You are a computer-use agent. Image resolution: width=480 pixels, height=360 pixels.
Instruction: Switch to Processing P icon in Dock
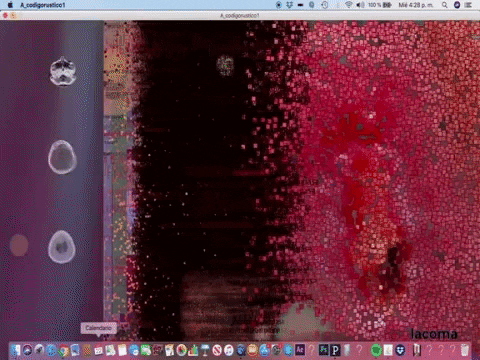coord(335,350)
